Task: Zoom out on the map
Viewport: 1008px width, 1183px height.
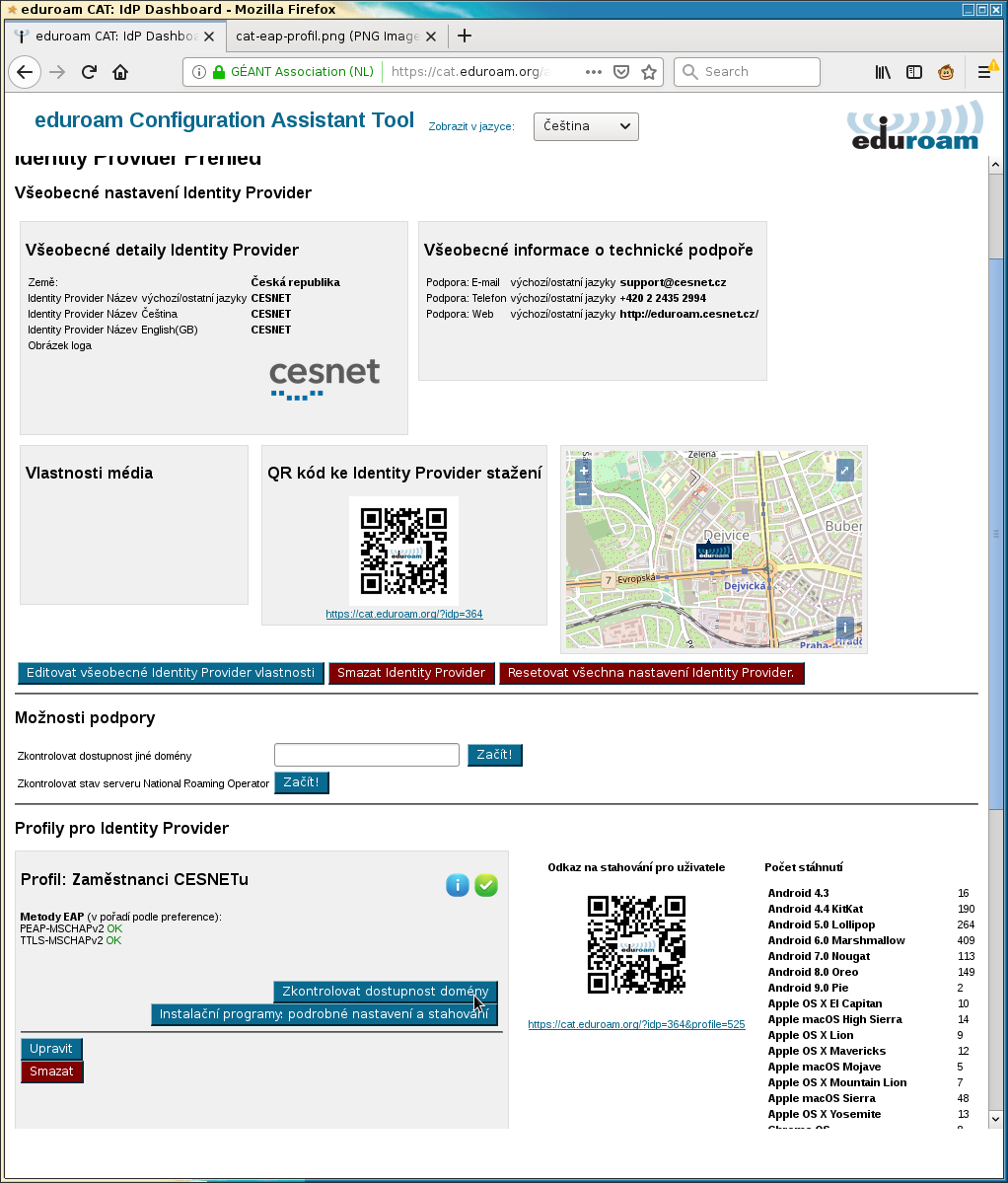Action: 584,494
